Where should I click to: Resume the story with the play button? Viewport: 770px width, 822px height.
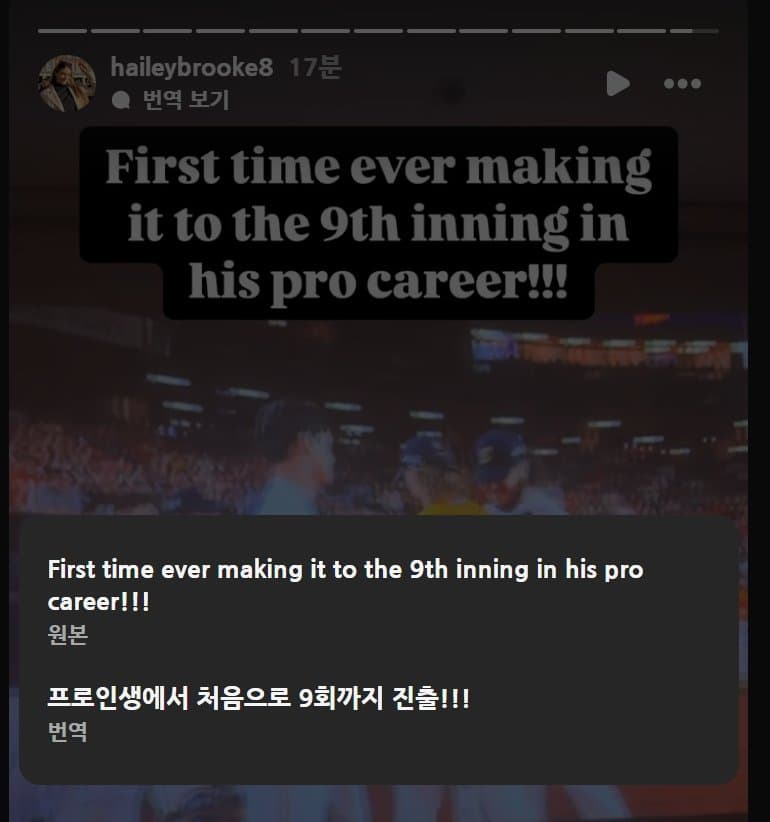618,83
